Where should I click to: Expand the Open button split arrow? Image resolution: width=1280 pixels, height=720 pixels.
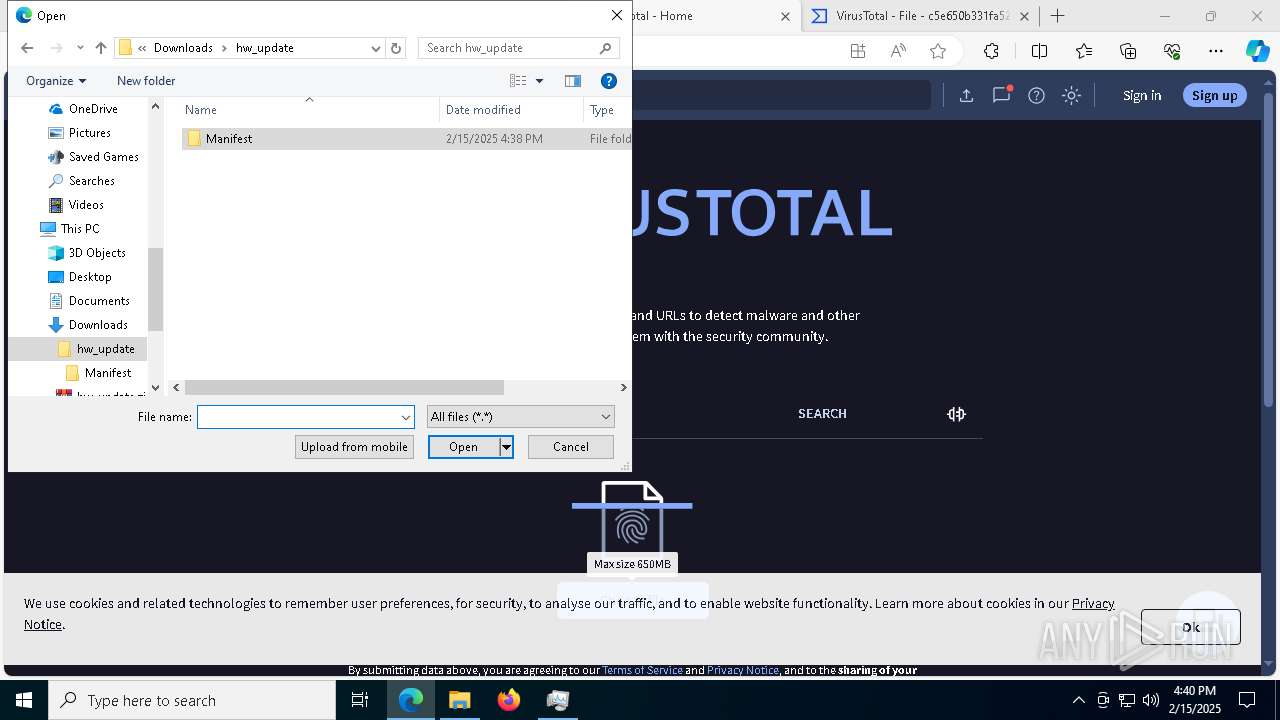point(507,447)
